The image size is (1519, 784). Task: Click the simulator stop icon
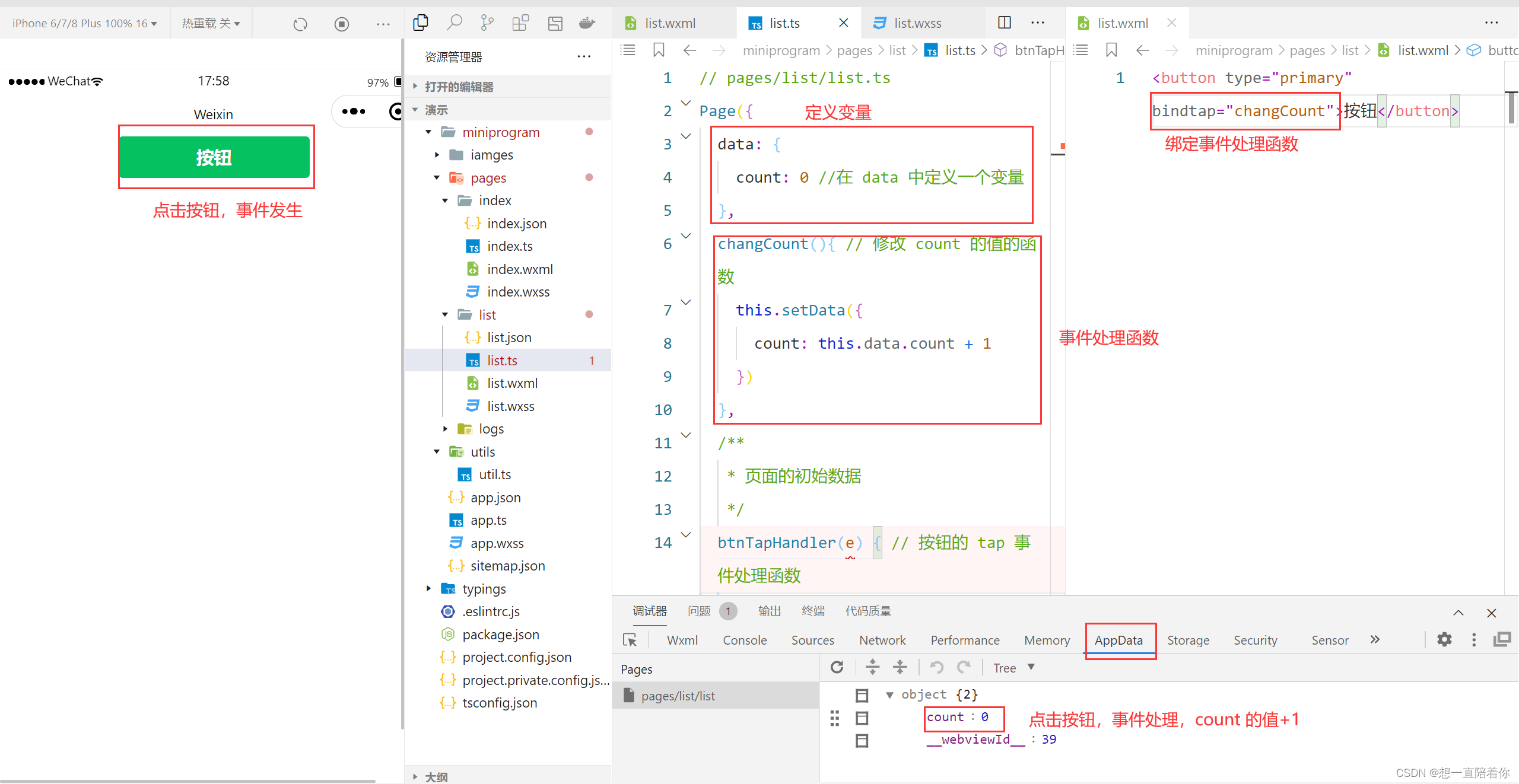click(342, 24)
